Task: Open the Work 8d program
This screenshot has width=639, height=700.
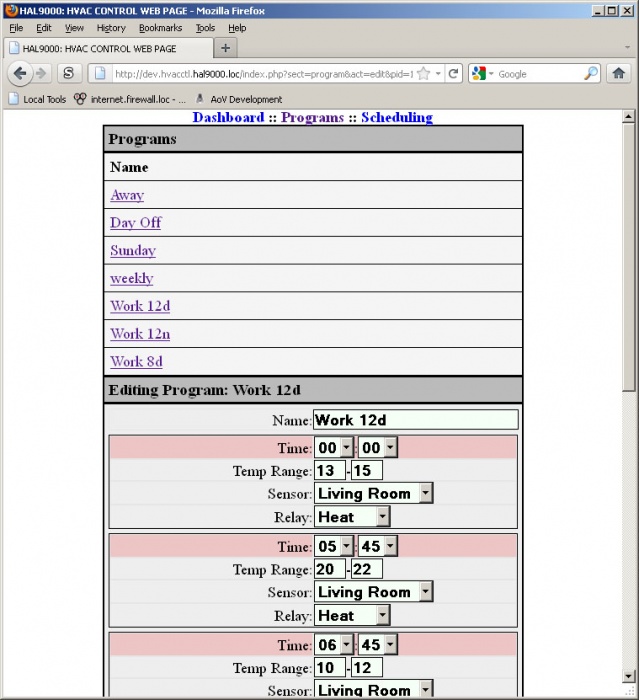Action: click(x=137, y=362)
